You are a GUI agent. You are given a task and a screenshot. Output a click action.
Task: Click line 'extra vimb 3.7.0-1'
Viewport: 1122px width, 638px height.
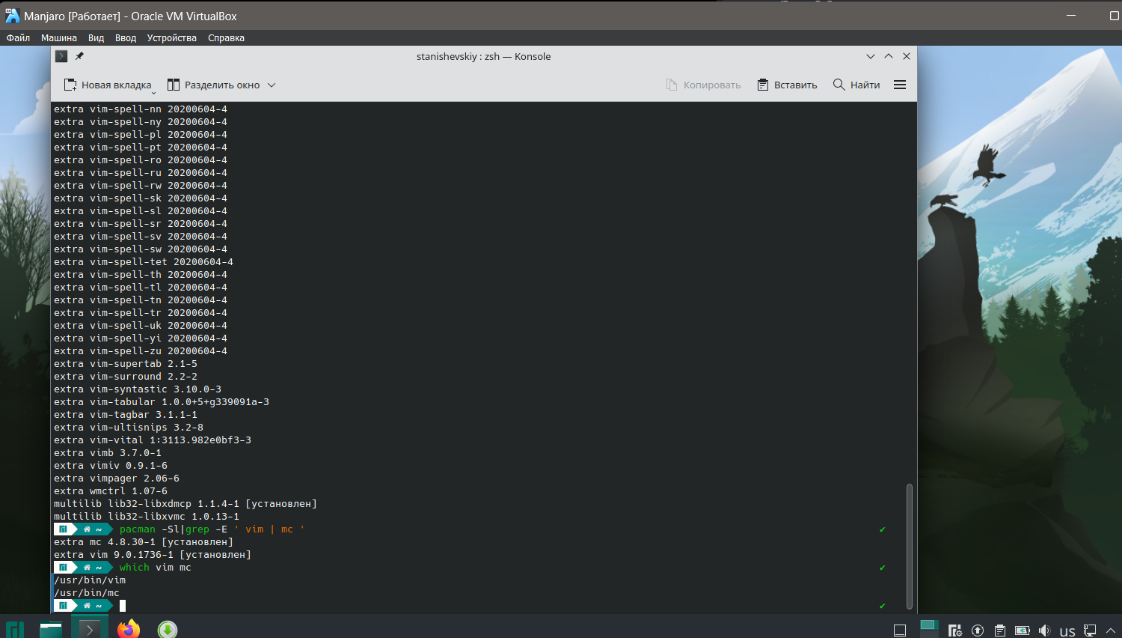[x=107, y=453]
